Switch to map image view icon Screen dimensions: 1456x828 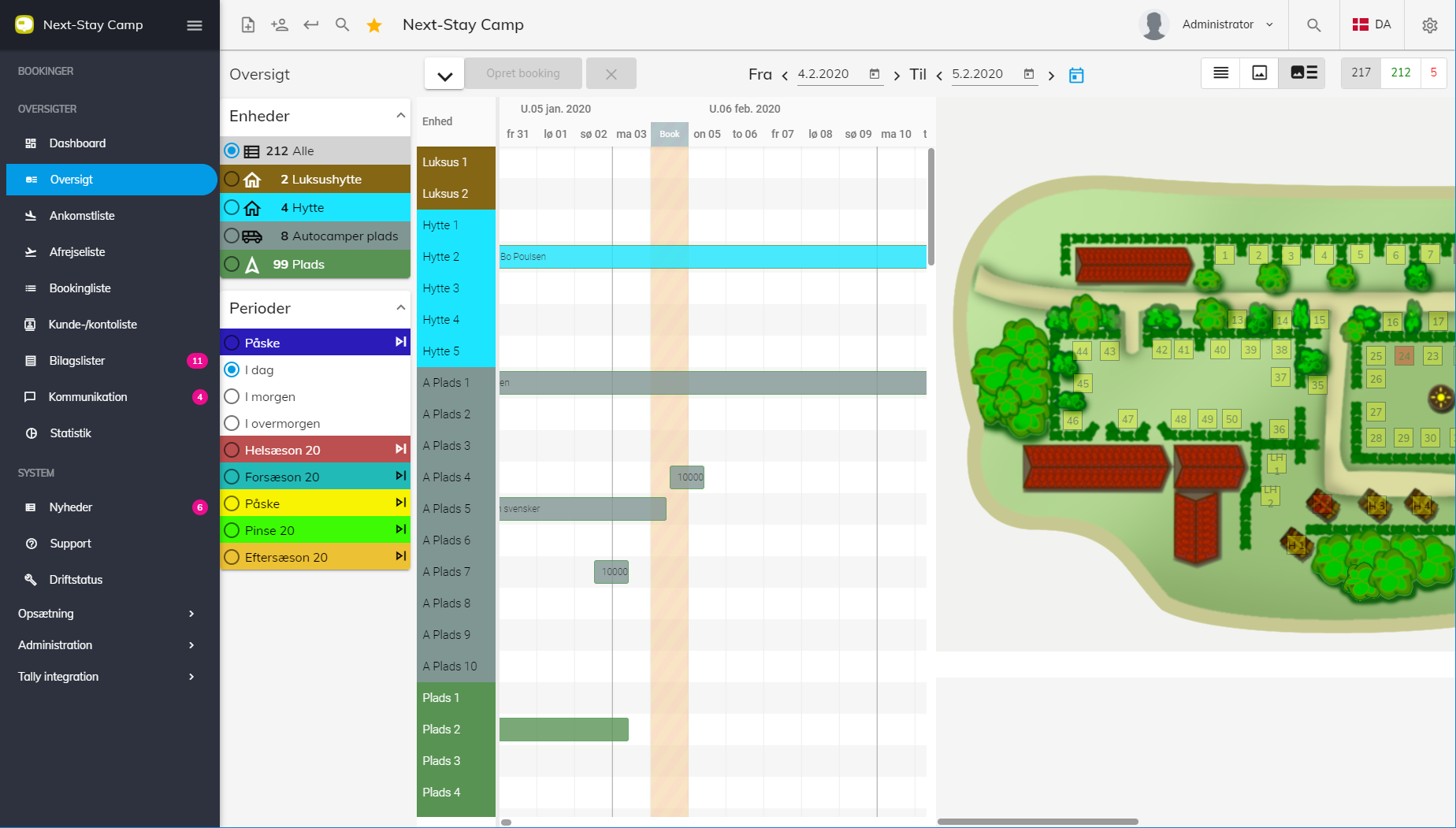pos(1259,72)
